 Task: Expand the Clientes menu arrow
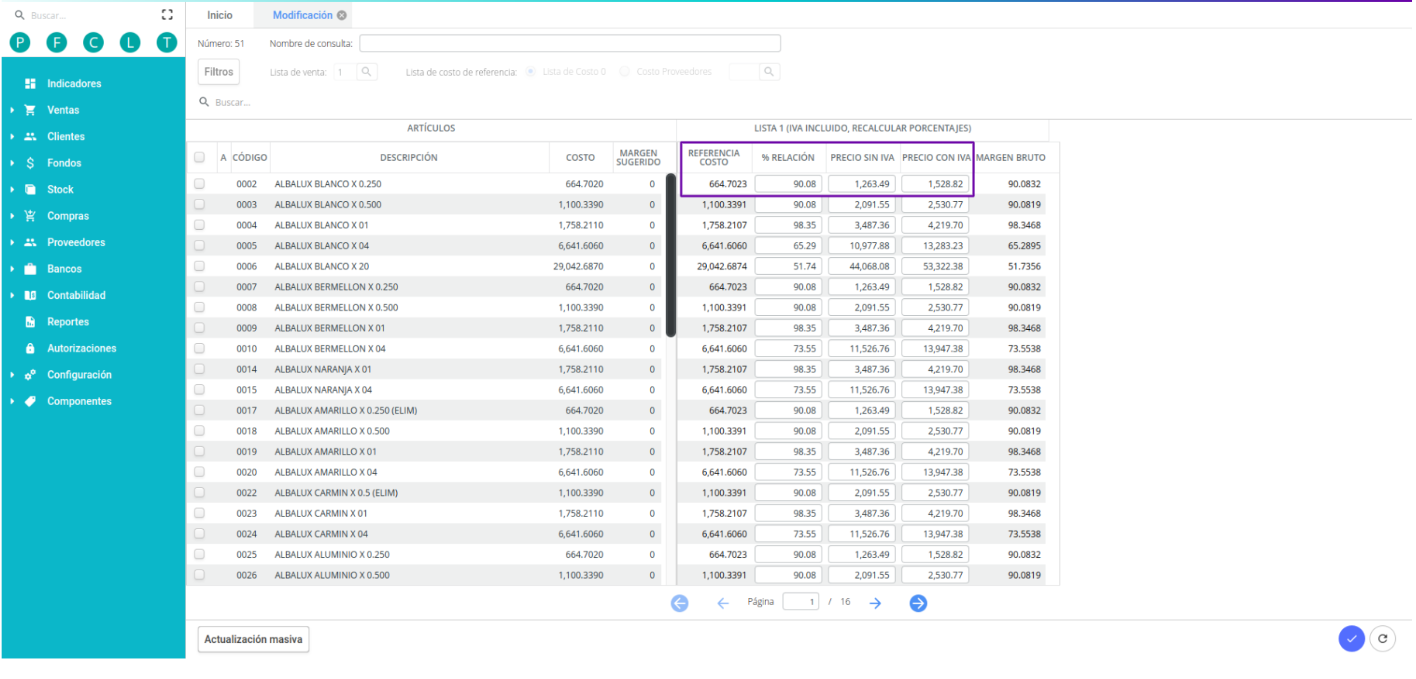[12, 137]
